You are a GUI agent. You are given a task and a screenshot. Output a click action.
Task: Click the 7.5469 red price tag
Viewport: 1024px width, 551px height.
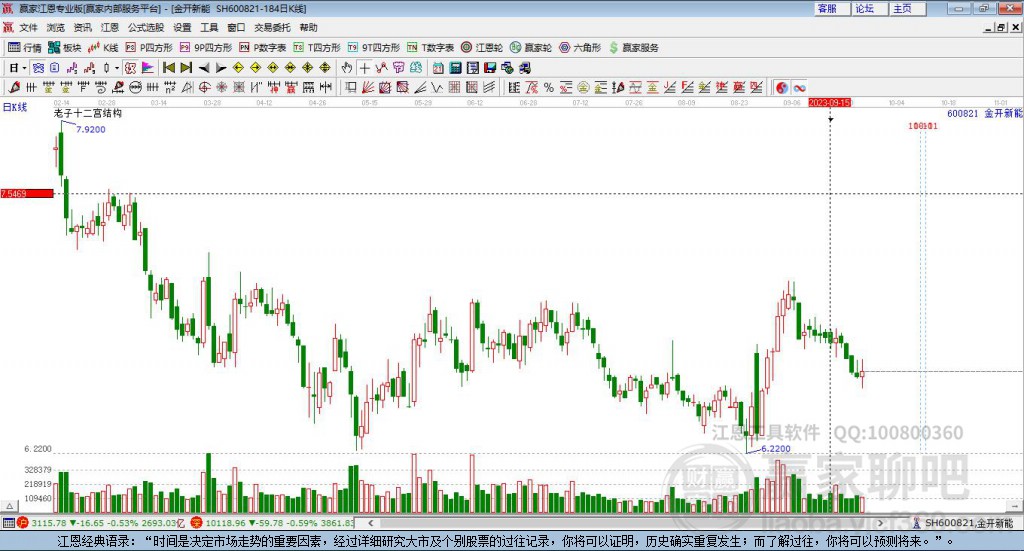tap(27, 194)
